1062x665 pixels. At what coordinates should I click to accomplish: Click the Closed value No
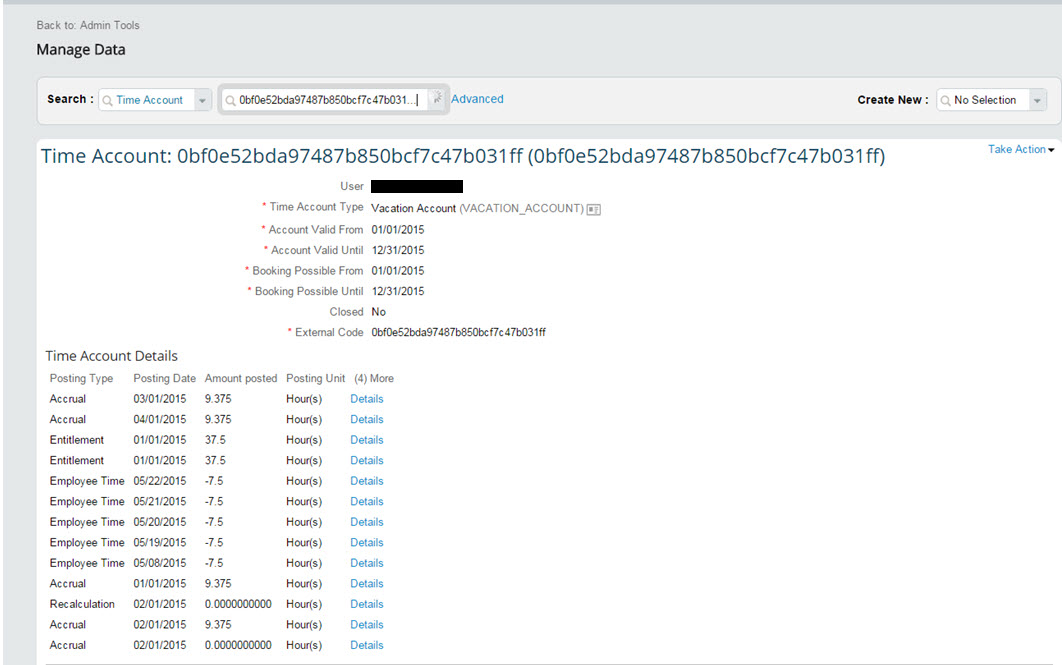[x=379, y=312]
